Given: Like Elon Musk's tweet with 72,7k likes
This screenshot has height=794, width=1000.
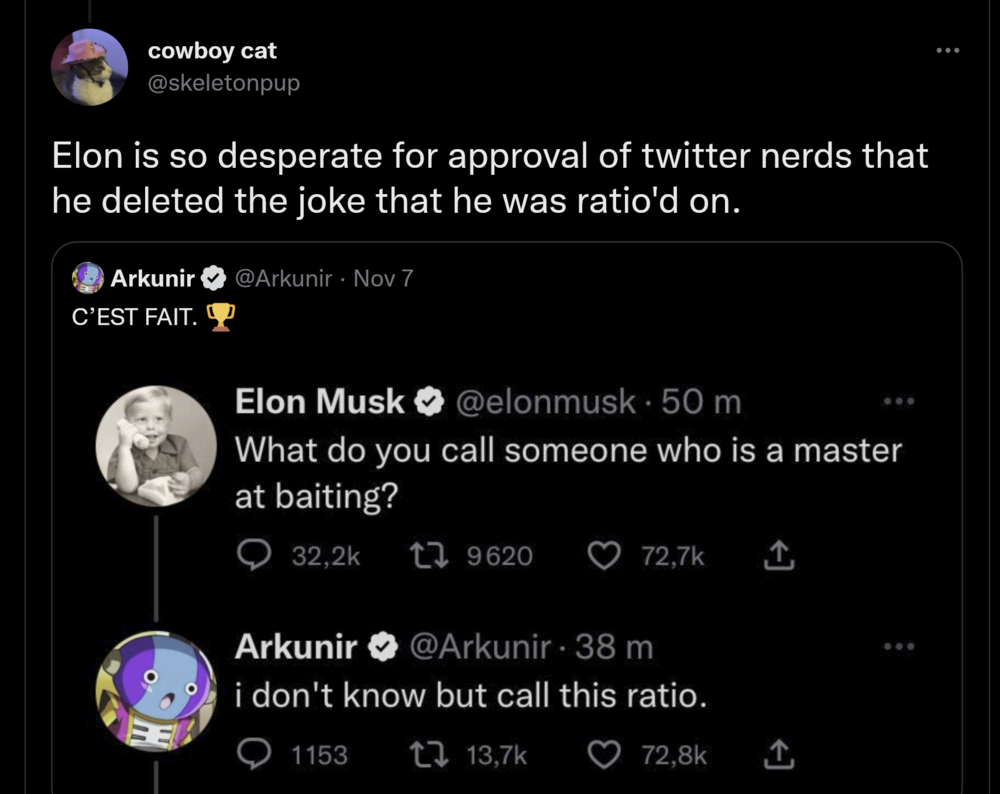Looking at the screenshot, I should point(604,555).
